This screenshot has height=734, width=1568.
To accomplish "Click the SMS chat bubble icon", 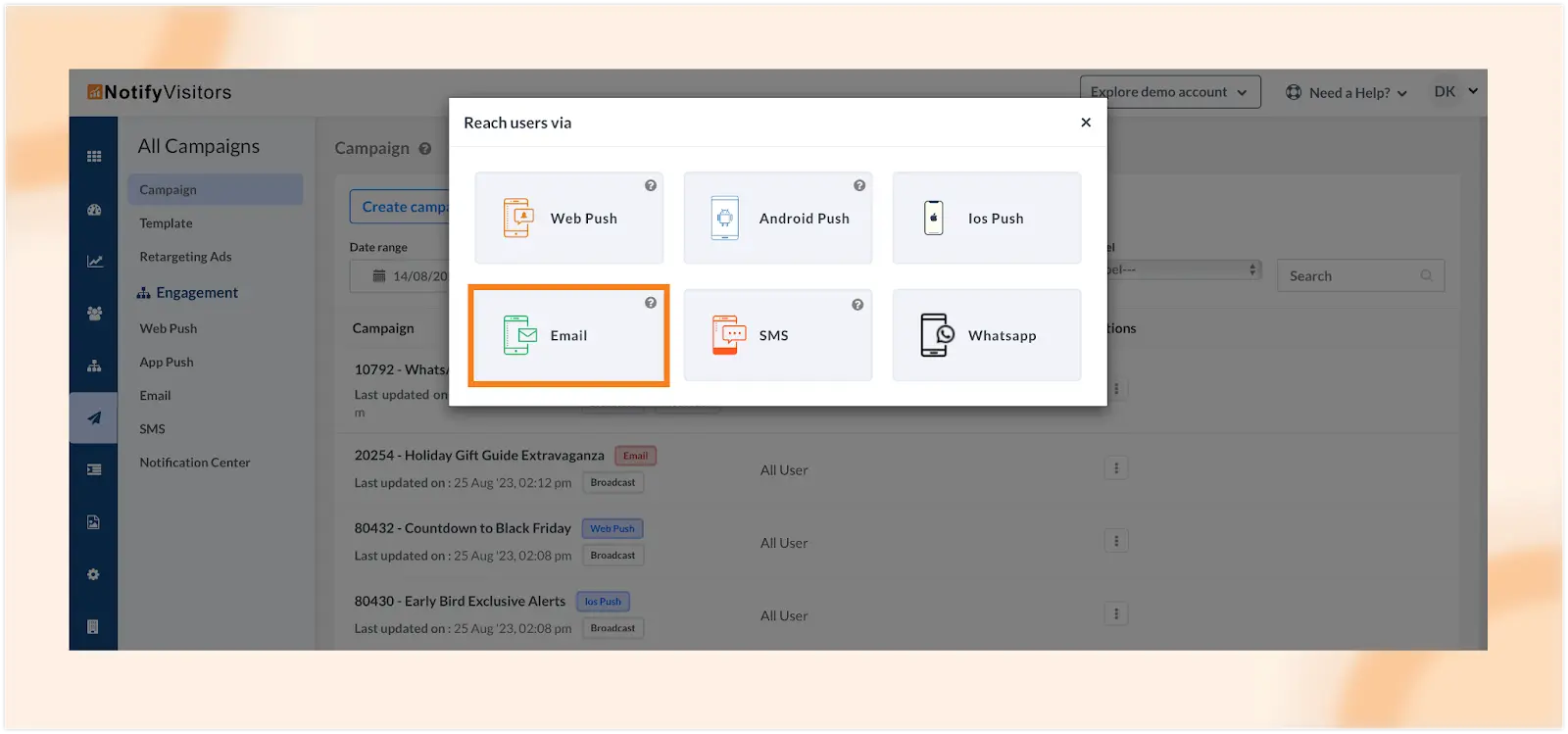I will click(x=728, y=335).
